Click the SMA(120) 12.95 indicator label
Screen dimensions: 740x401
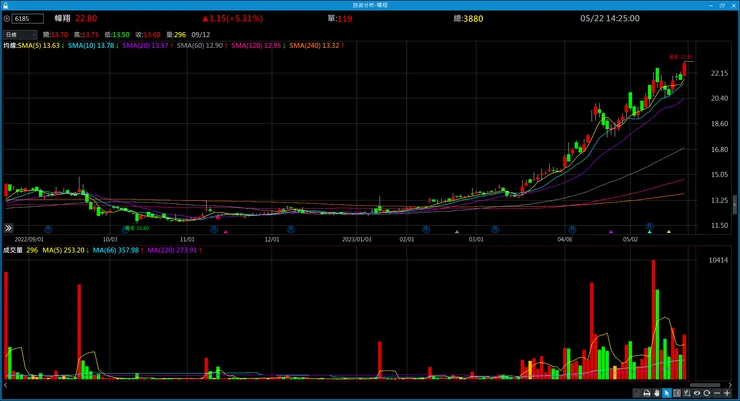(258, 46)
